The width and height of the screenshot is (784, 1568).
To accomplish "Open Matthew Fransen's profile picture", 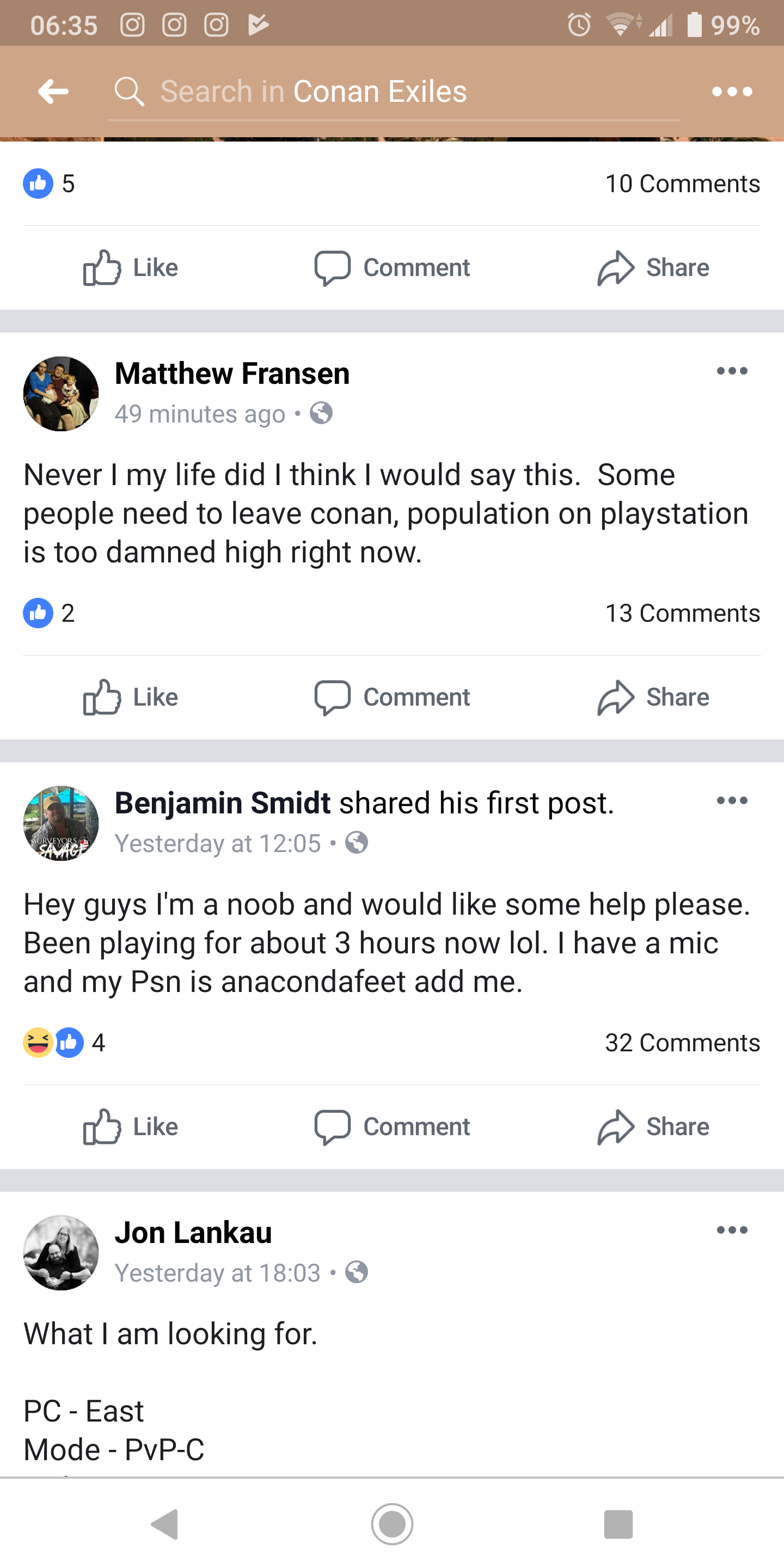I will coord(61,394).
